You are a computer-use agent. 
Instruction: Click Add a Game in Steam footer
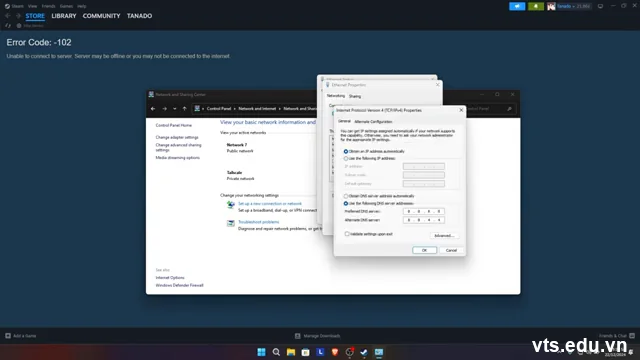[21, 336]
